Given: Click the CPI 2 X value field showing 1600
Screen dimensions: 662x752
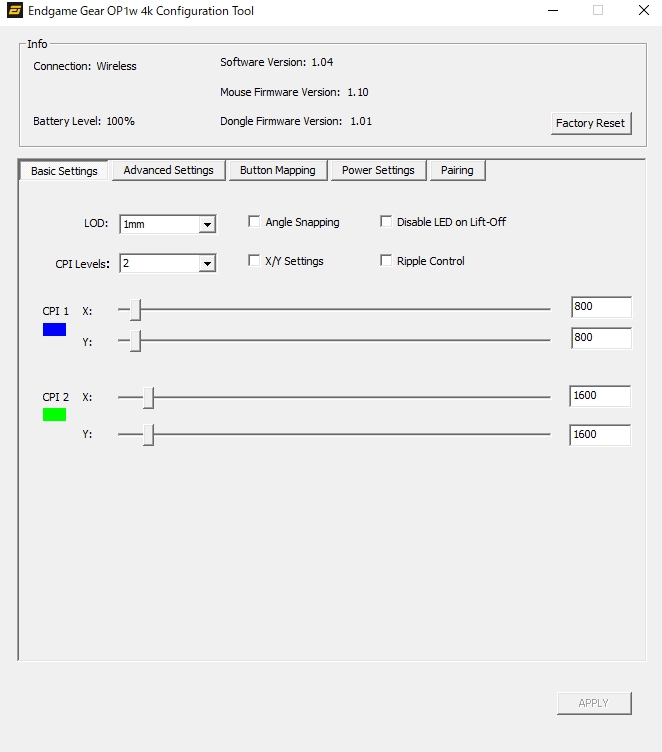Looking at the screenshot, I should pyautogui.click(x=600, y=396).
